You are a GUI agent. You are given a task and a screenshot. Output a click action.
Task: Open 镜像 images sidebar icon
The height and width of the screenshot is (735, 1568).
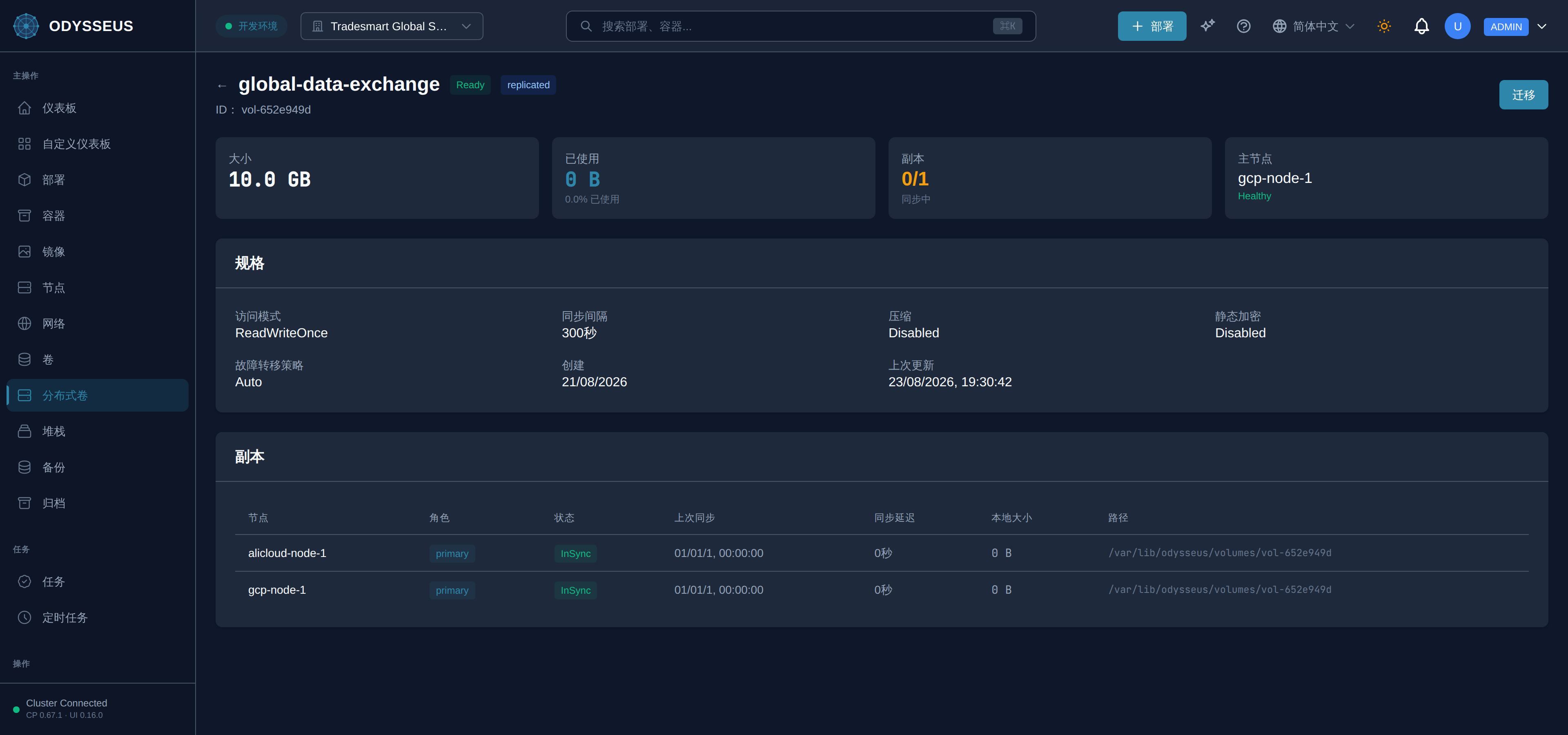pos(24,252)
